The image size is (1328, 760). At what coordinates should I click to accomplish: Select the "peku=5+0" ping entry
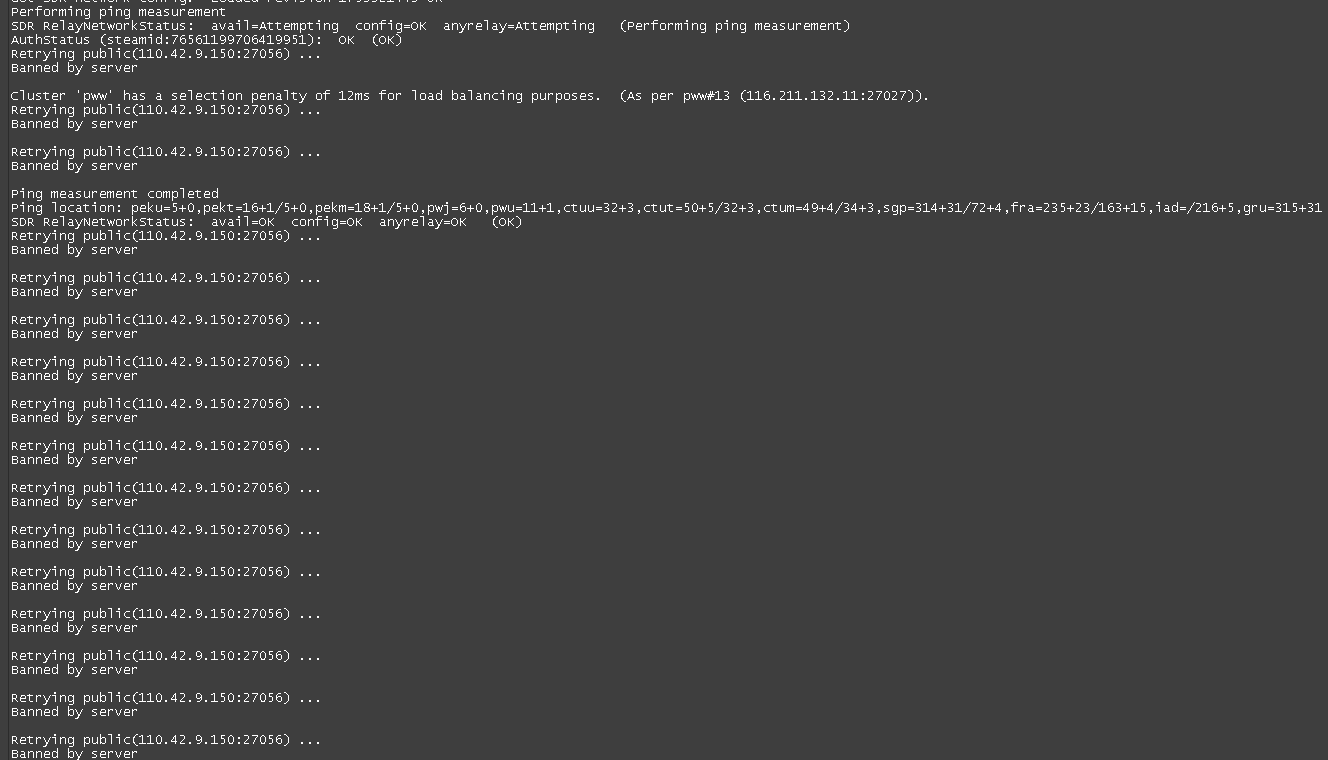163,208
